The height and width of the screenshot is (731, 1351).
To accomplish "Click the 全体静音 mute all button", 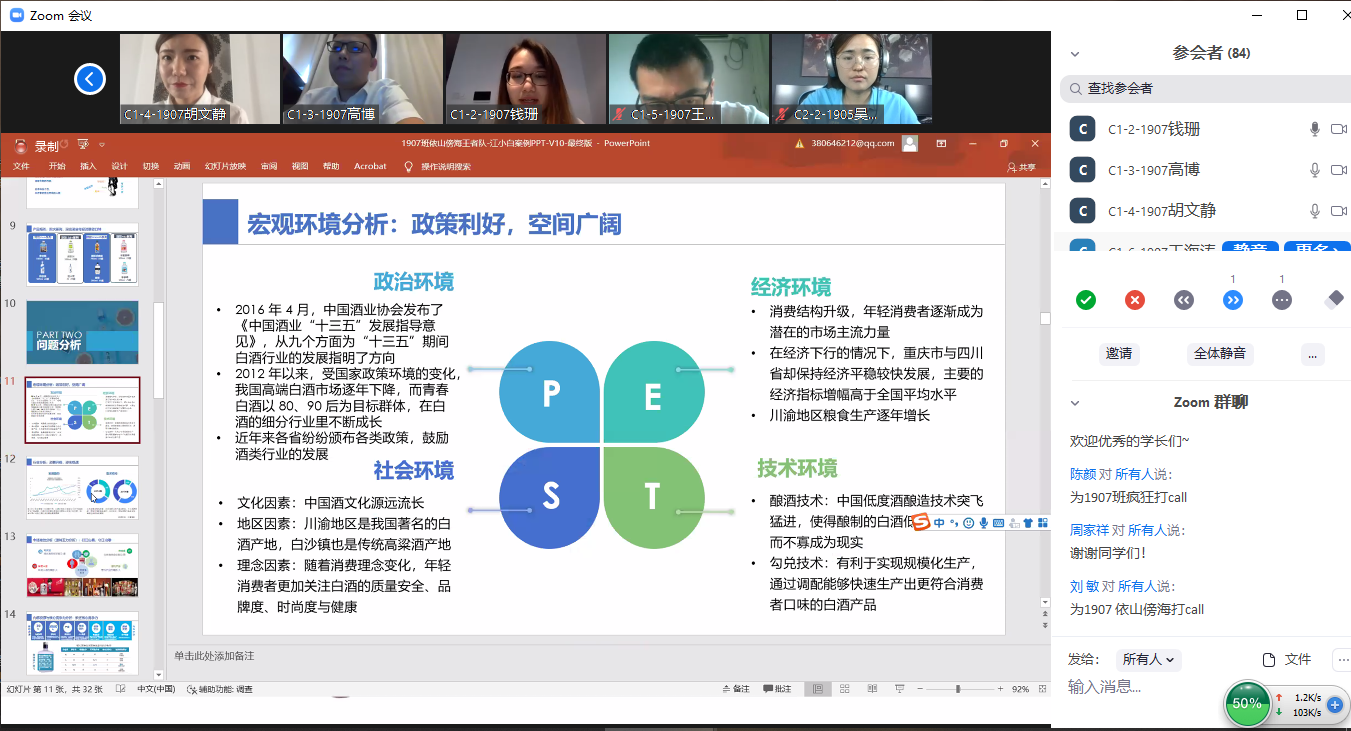I will tap(1219, 354).
